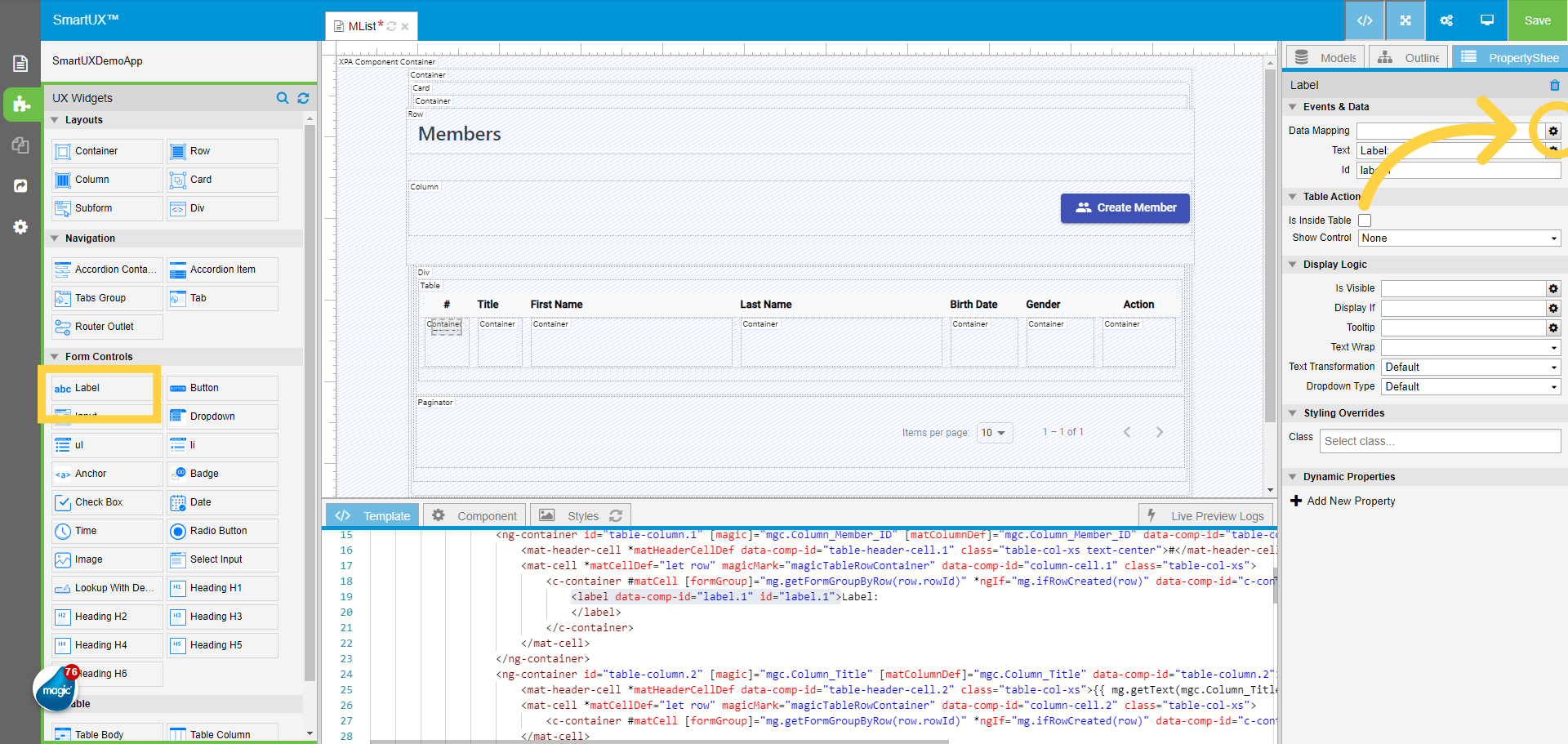Switch to the Styles tab
This screenshot has height=744, width=1568.
pyautogui.click(x=580, y=515)
